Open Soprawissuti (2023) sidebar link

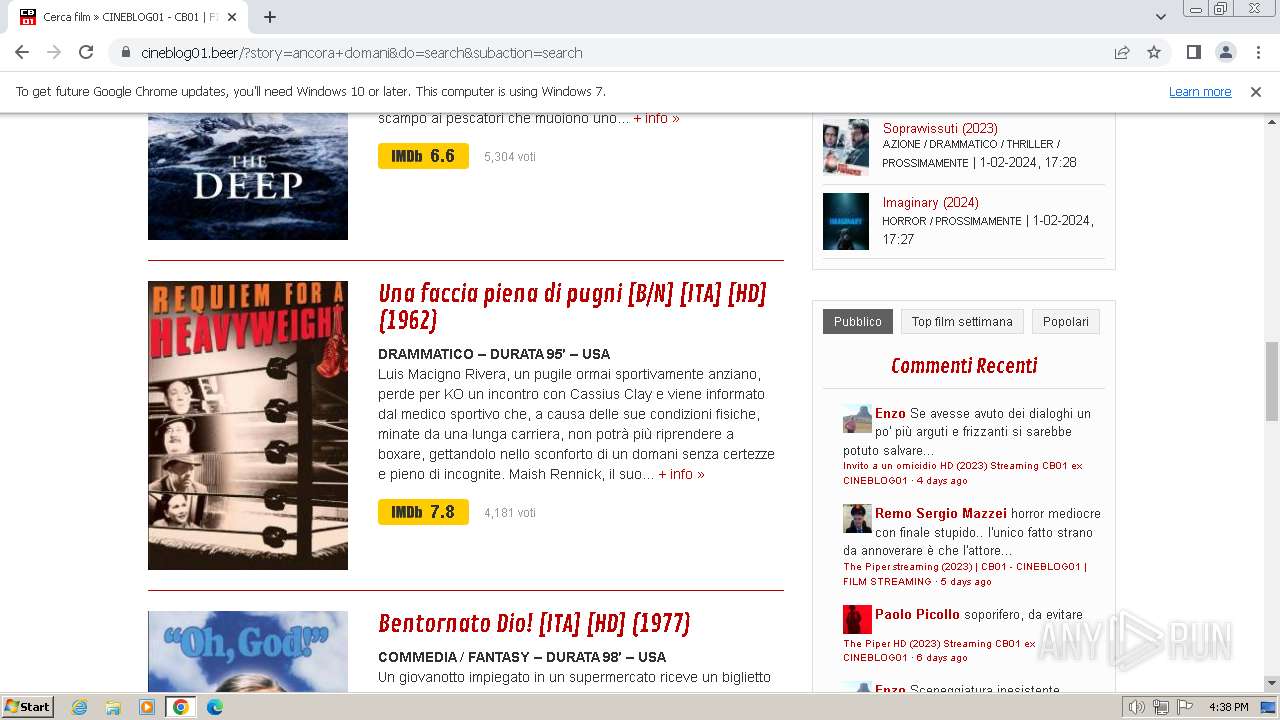pyautogui.click(x=940, y=128)
